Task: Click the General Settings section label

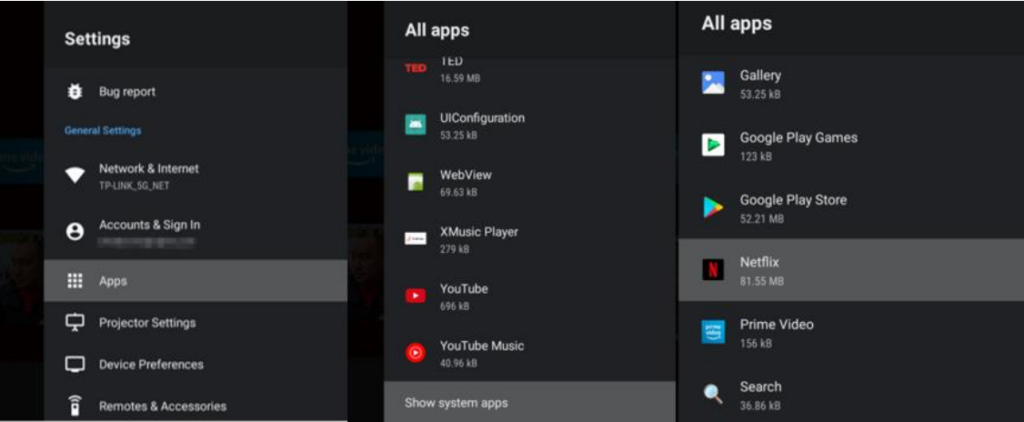Action: 103,130
